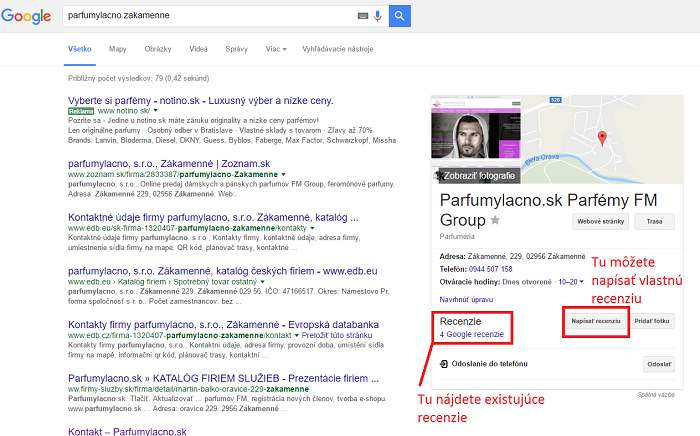Open the Zoznam.sk parfumylacno result title
Screen dimensions: 700x436
169,163
